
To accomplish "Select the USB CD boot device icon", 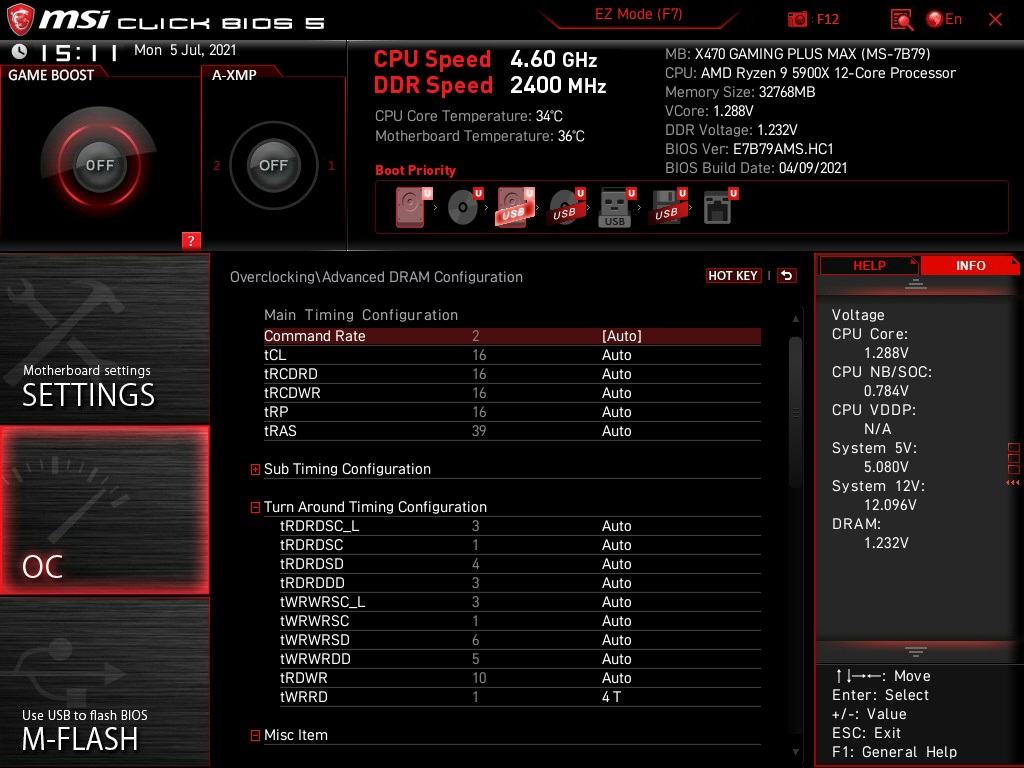I will (x=566, y=207).
